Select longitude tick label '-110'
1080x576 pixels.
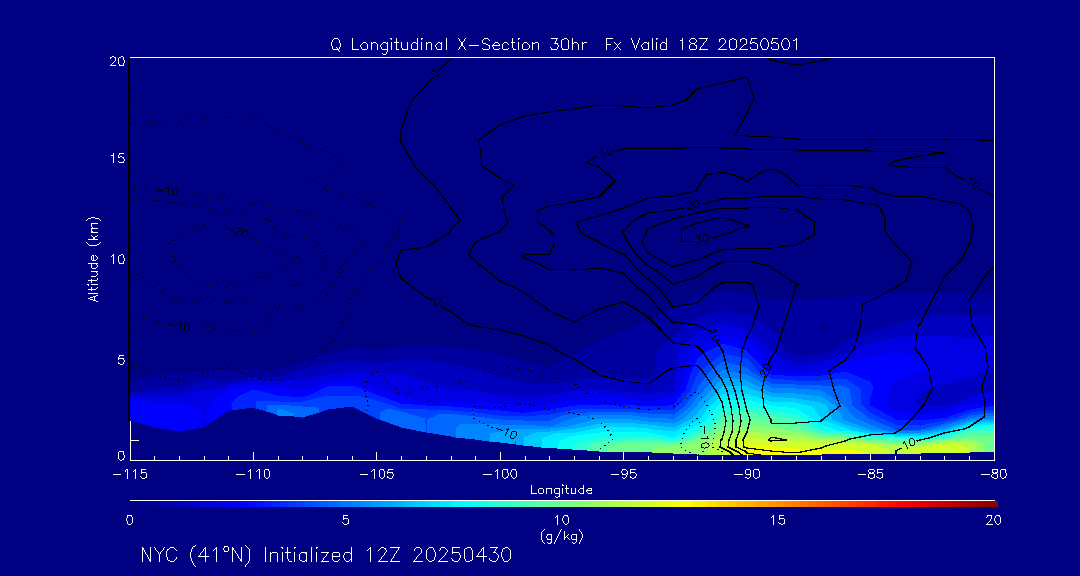253,474
